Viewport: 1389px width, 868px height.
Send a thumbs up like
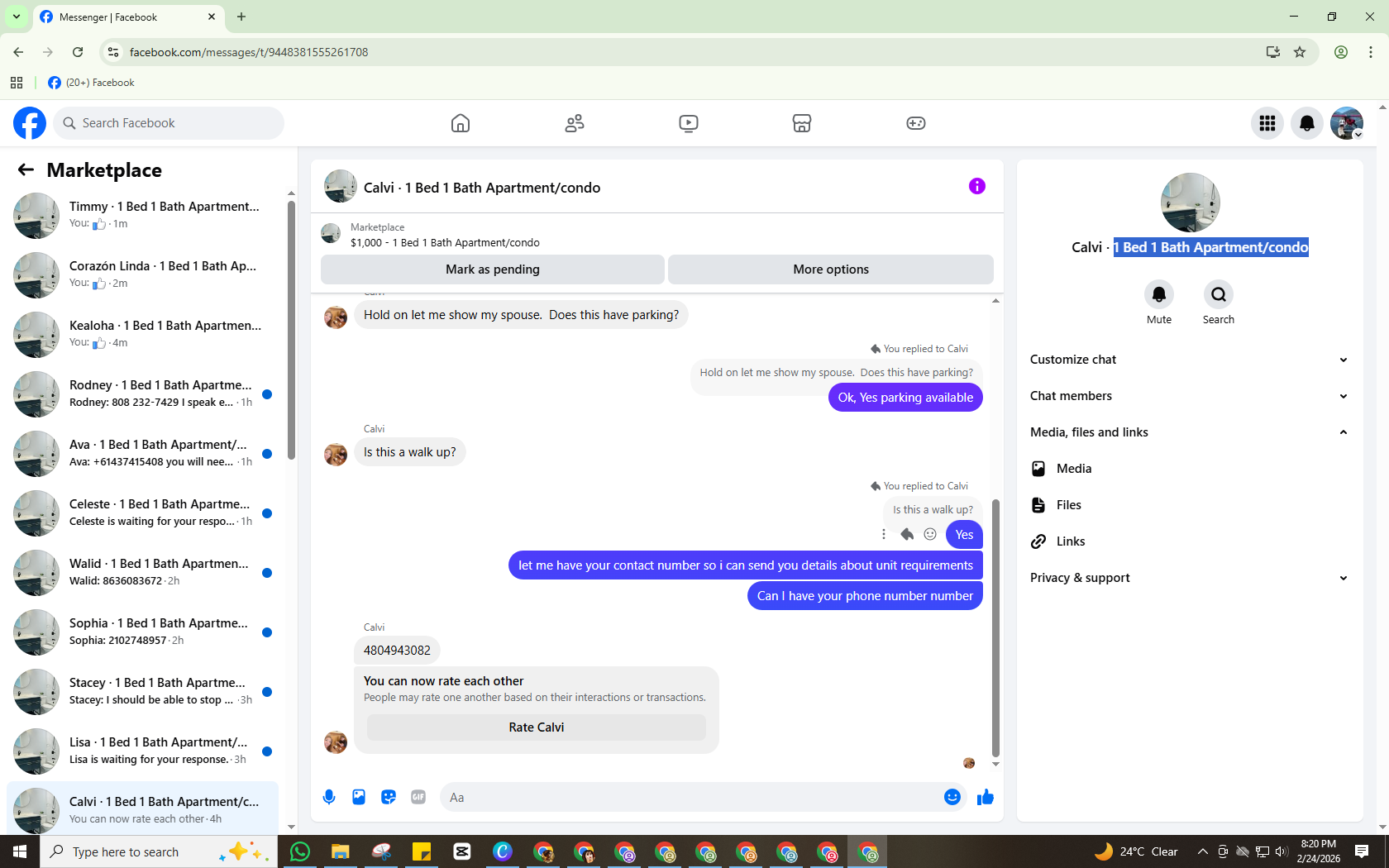pos(986,797)
